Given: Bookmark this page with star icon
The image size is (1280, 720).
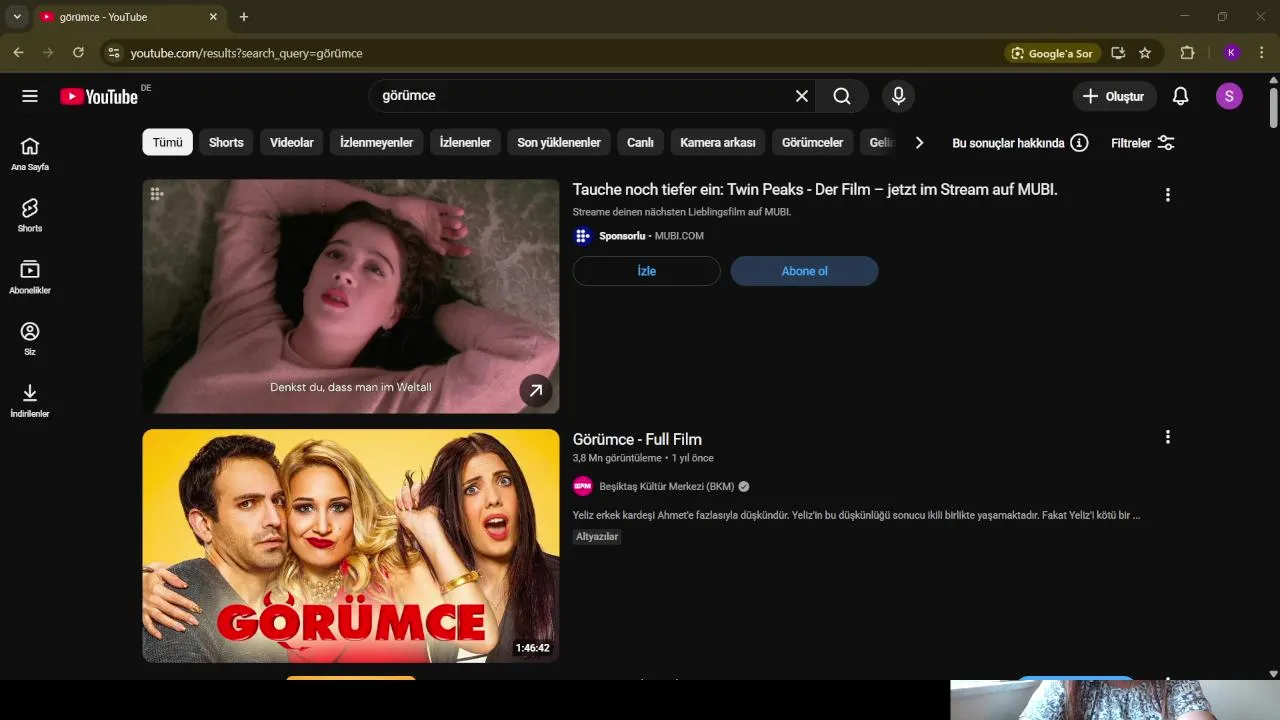Looking at the screenshot, I should point(1145,53).
